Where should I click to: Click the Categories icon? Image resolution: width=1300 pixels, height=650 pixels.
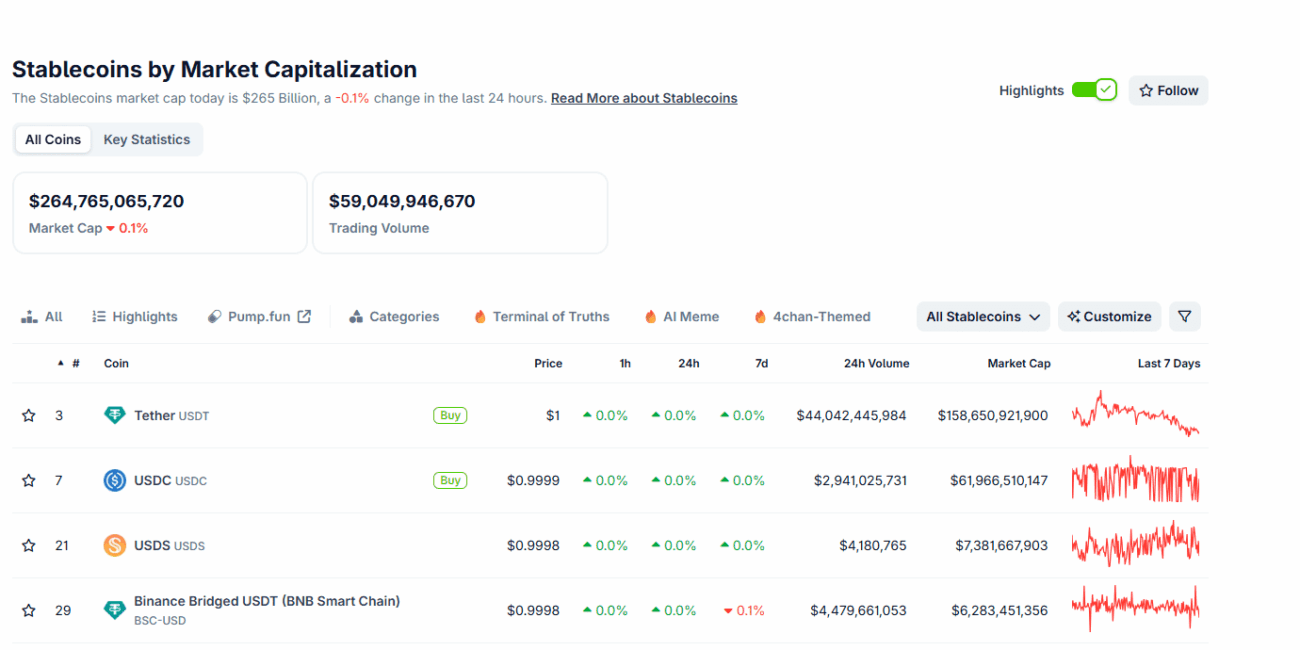[x=356, y=316]
